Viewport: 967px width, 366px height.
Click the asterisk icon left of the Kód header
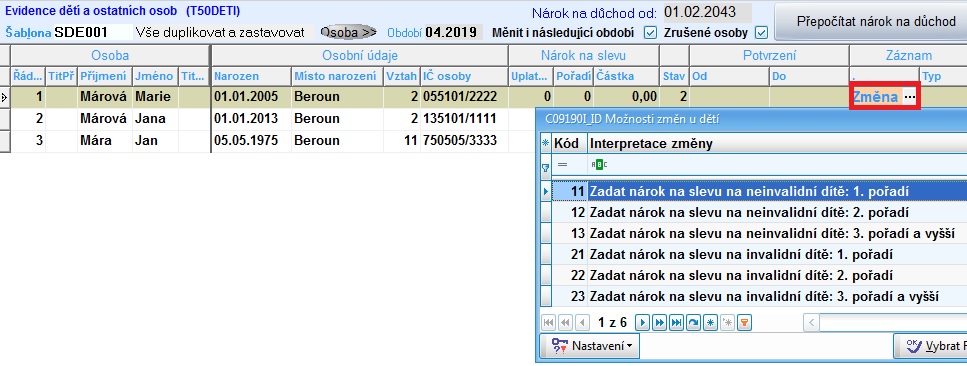point(545,144)
